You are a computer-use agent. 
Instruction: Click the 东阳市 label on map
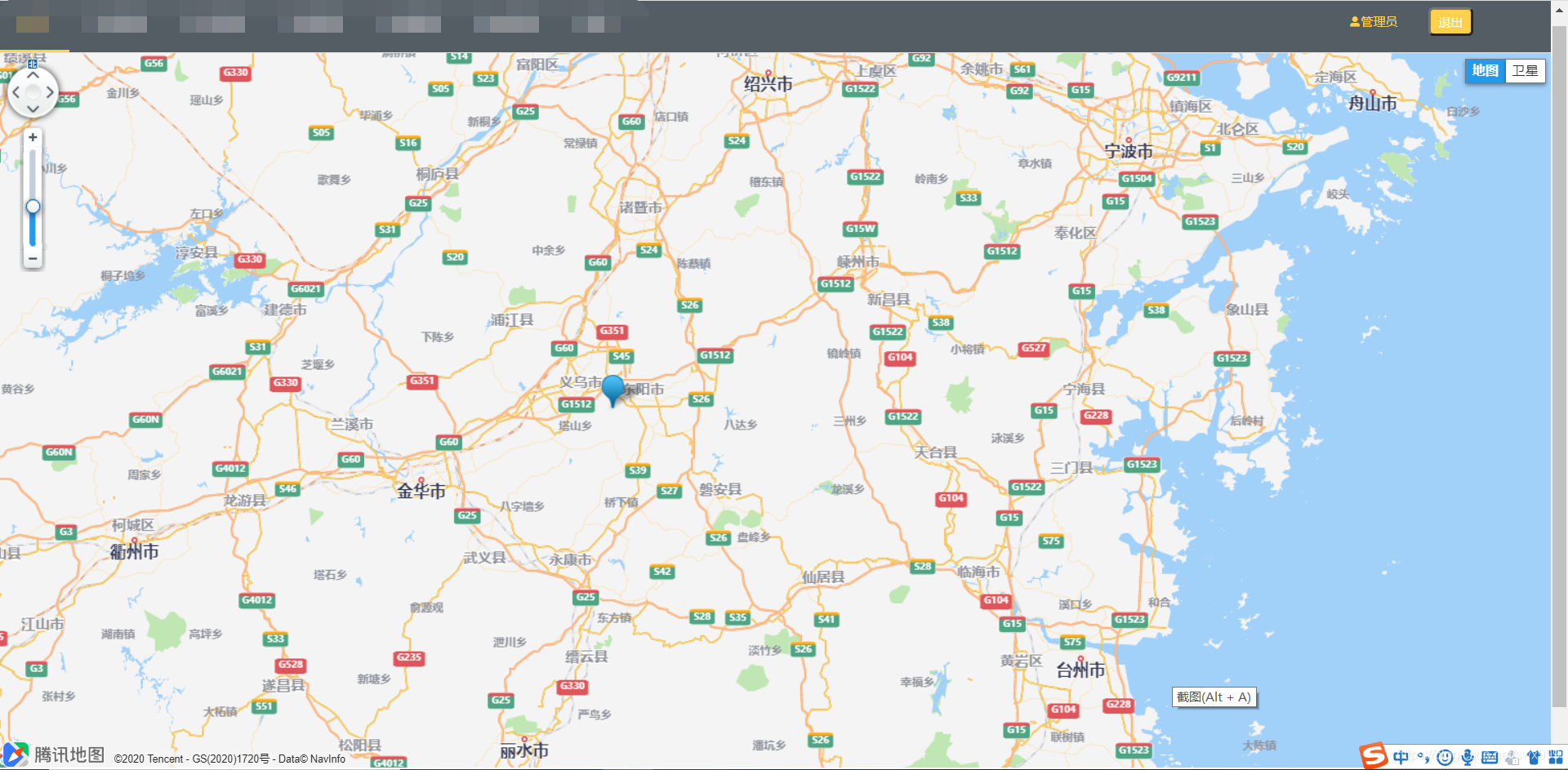tap(644, 389)
